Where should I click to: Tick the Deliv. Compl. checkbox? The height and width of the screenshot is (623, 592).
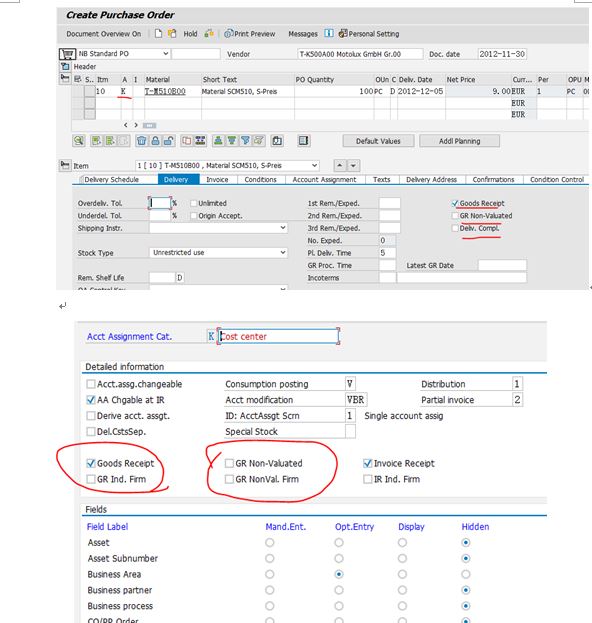455,228
